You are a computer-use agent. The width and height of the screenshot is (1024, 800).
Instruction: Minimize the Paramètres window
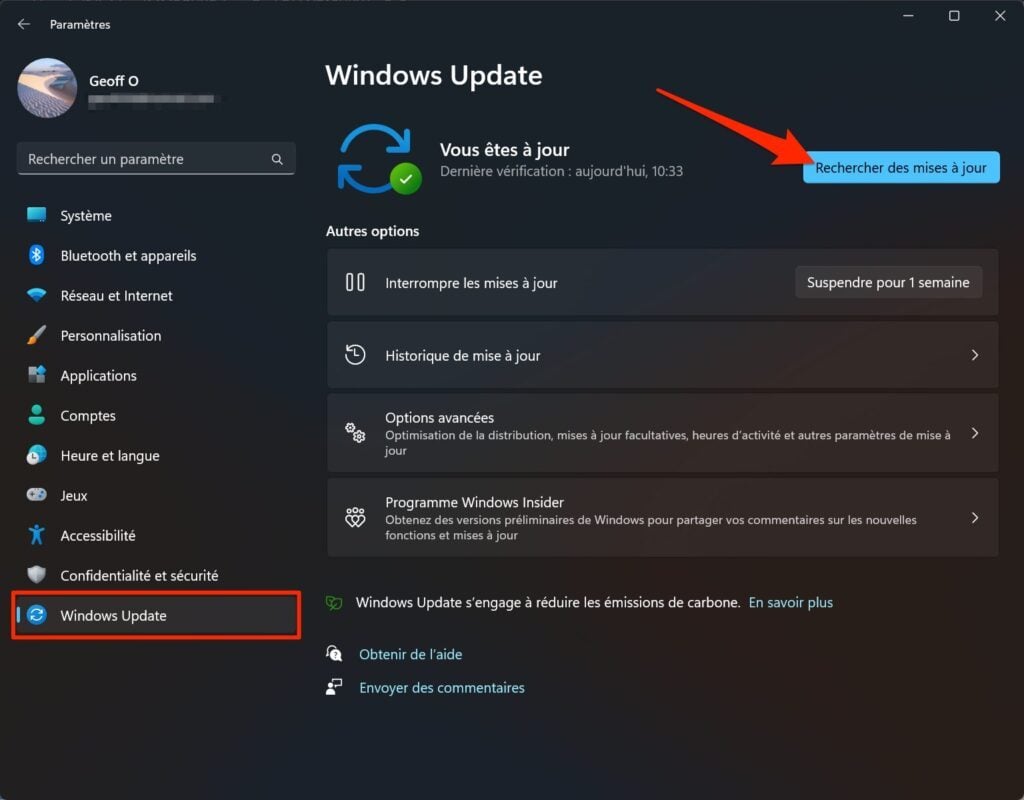point(908,16)
